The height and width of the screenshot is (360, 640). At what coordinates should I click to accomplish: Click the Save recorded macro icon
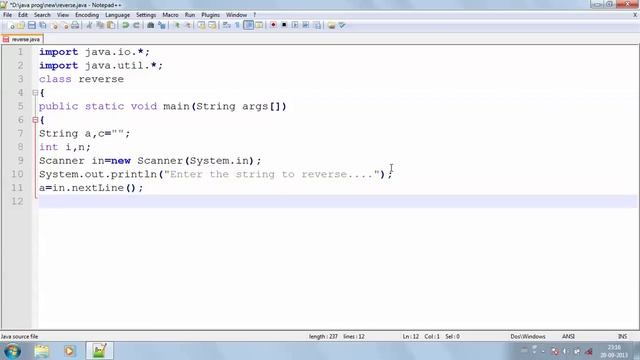317,25
